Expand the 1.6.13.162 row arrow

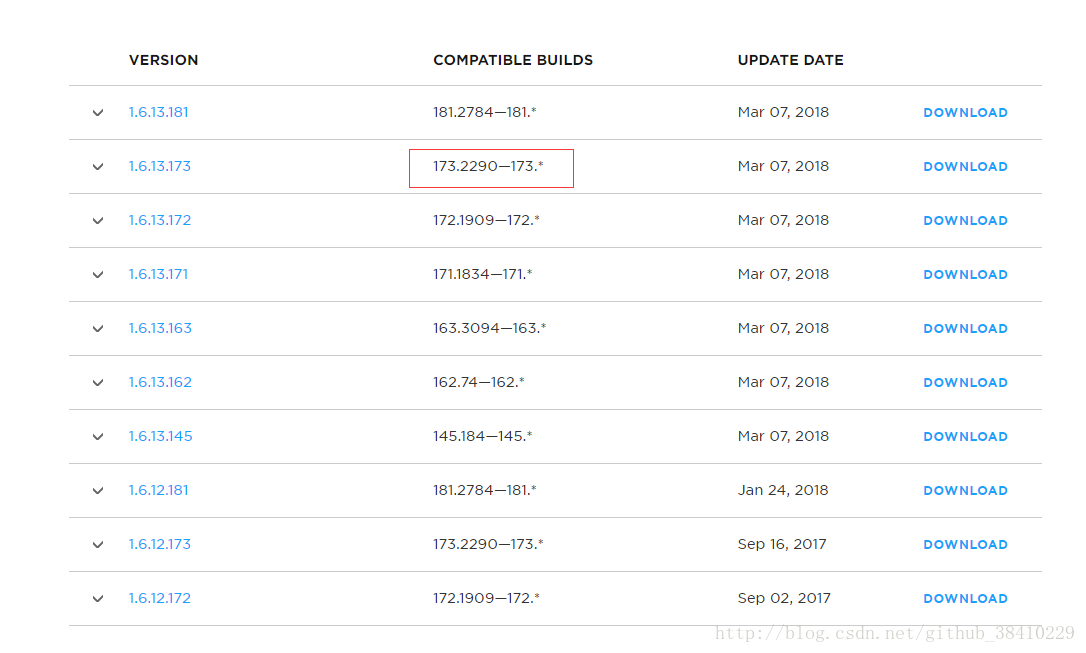98,383
